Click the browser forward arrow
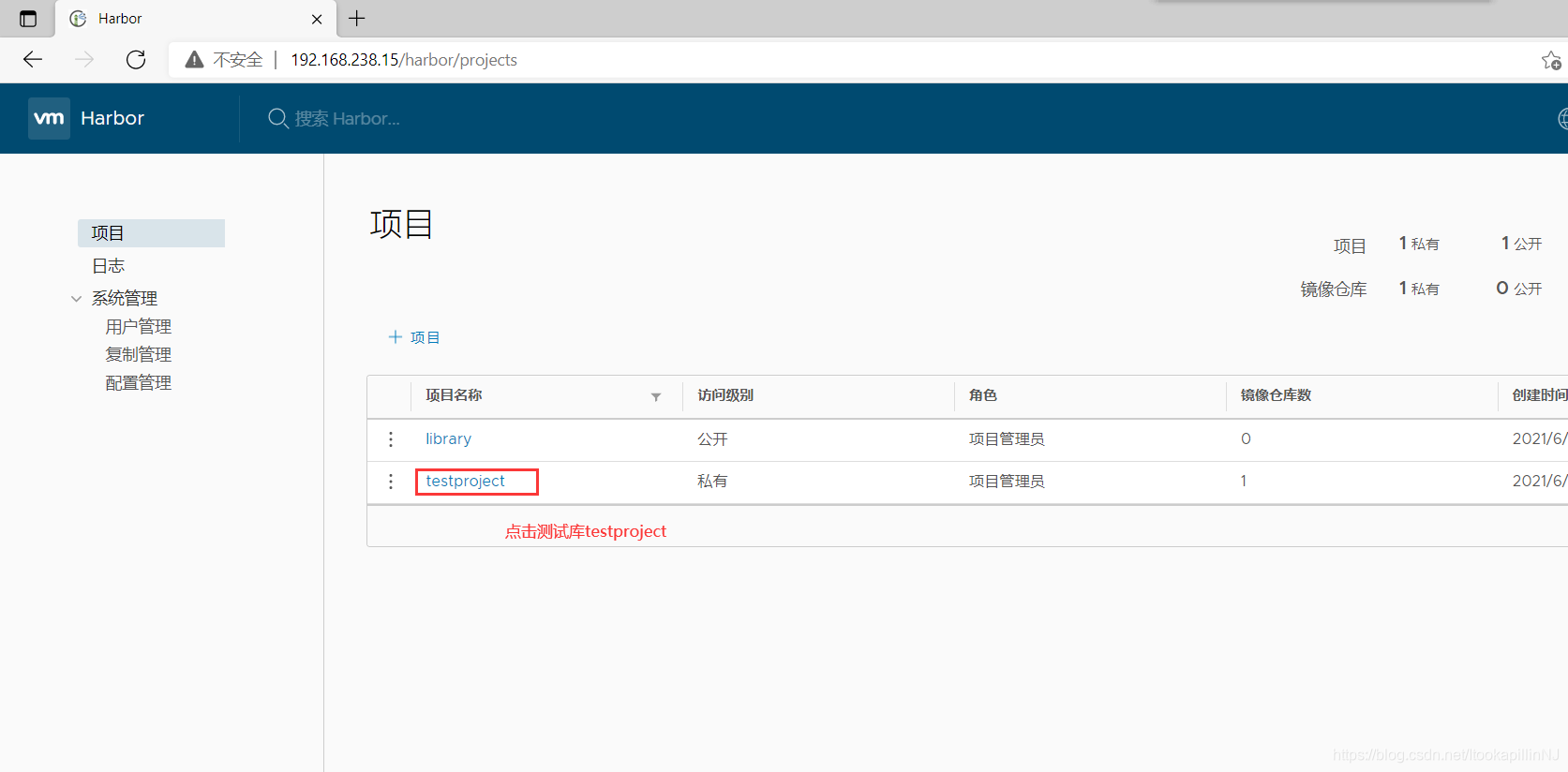Image resolution: width=1568 pixels, height=772 pixels. tap(84, 60)
